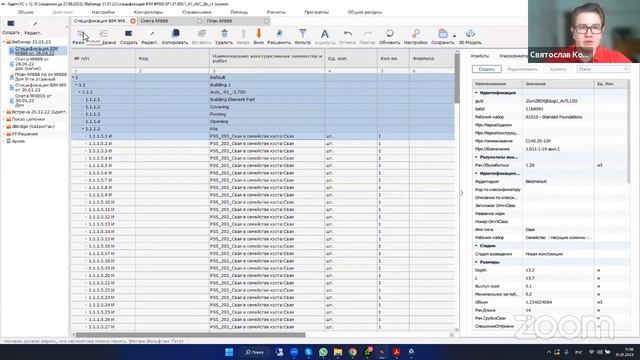Open the Сохранить dropdown arrow

pyautogui.click(x=454, y=36)
